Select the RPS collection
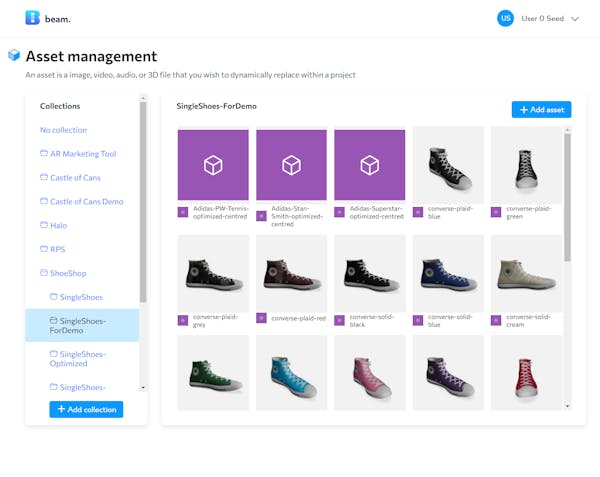 tap(53, 249)
